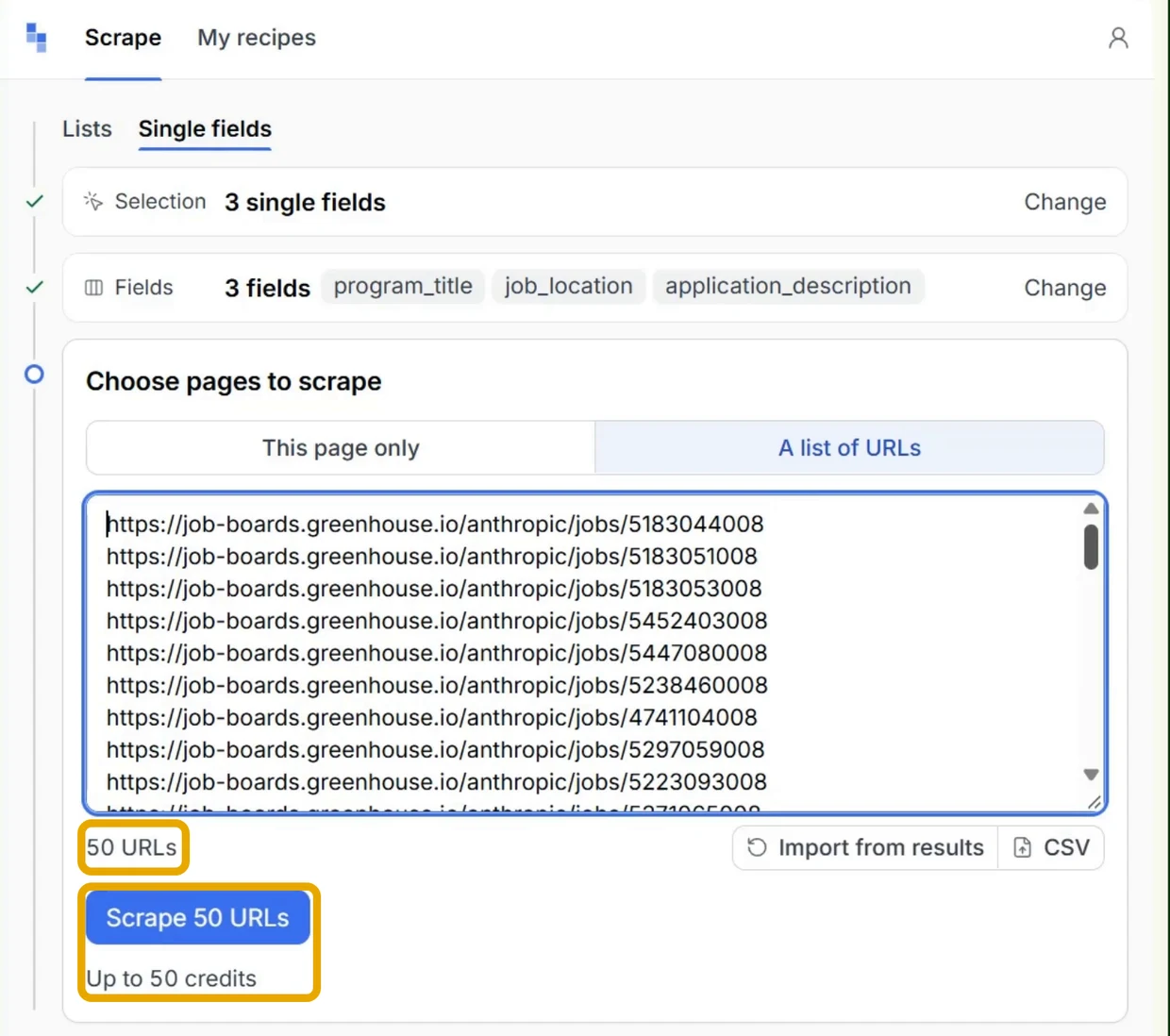Click the URL ending in 5238460008
Screen dimensions: 1170x1036
(x=437, y=684)
